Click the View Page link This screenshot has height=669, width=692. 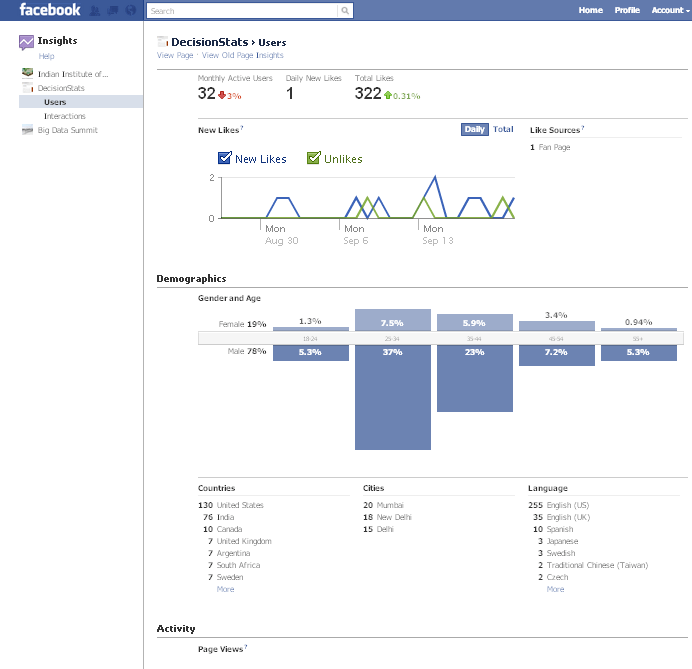tap(175, 56)
